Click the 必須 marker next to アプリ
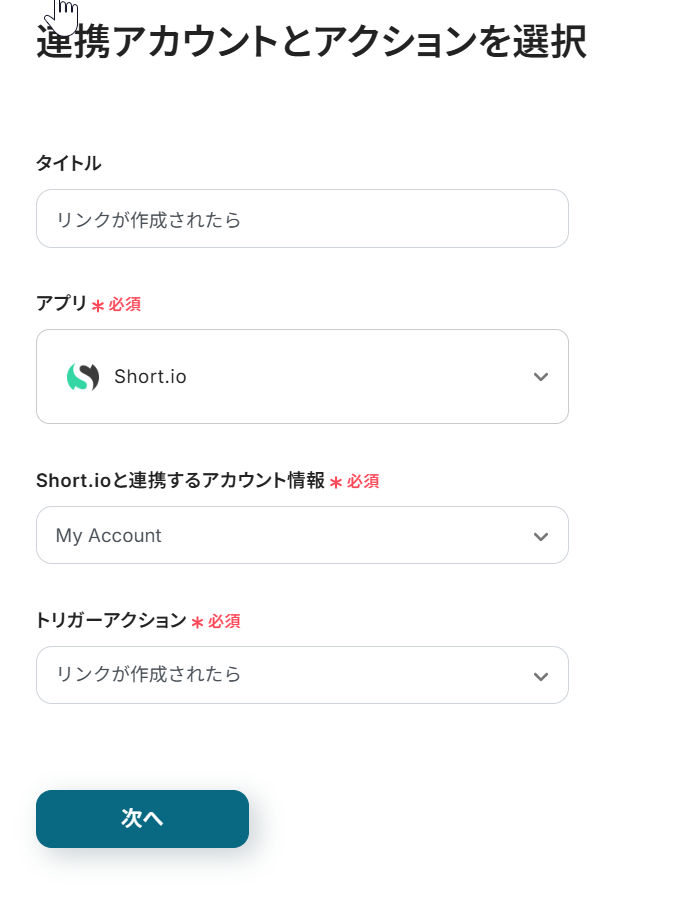This screenshot has height=898, width=676. [x=125, y=305]
